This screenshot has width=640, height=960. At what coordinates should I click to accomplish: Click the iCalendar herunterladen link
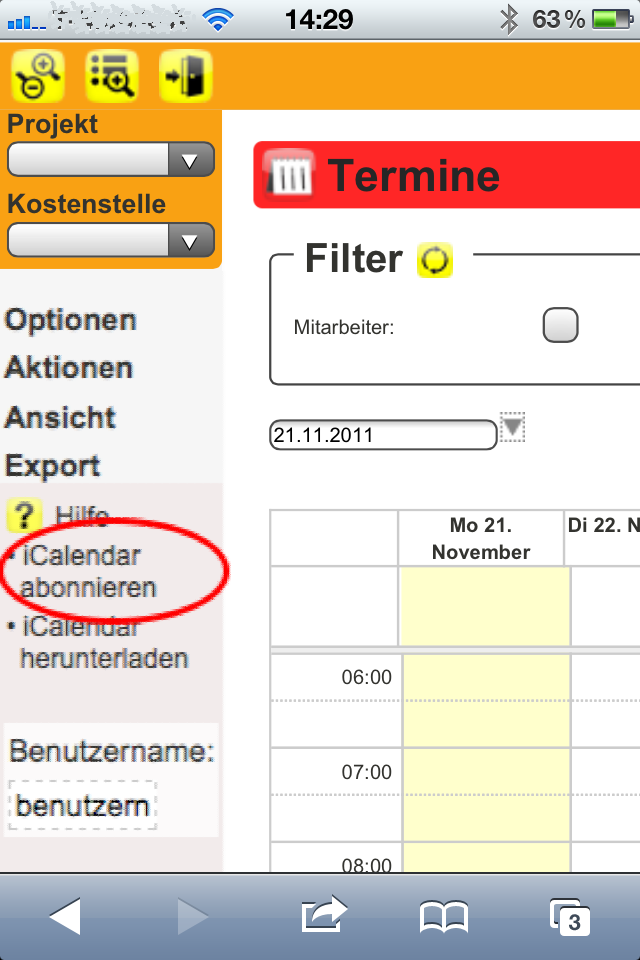click(102, 644)
